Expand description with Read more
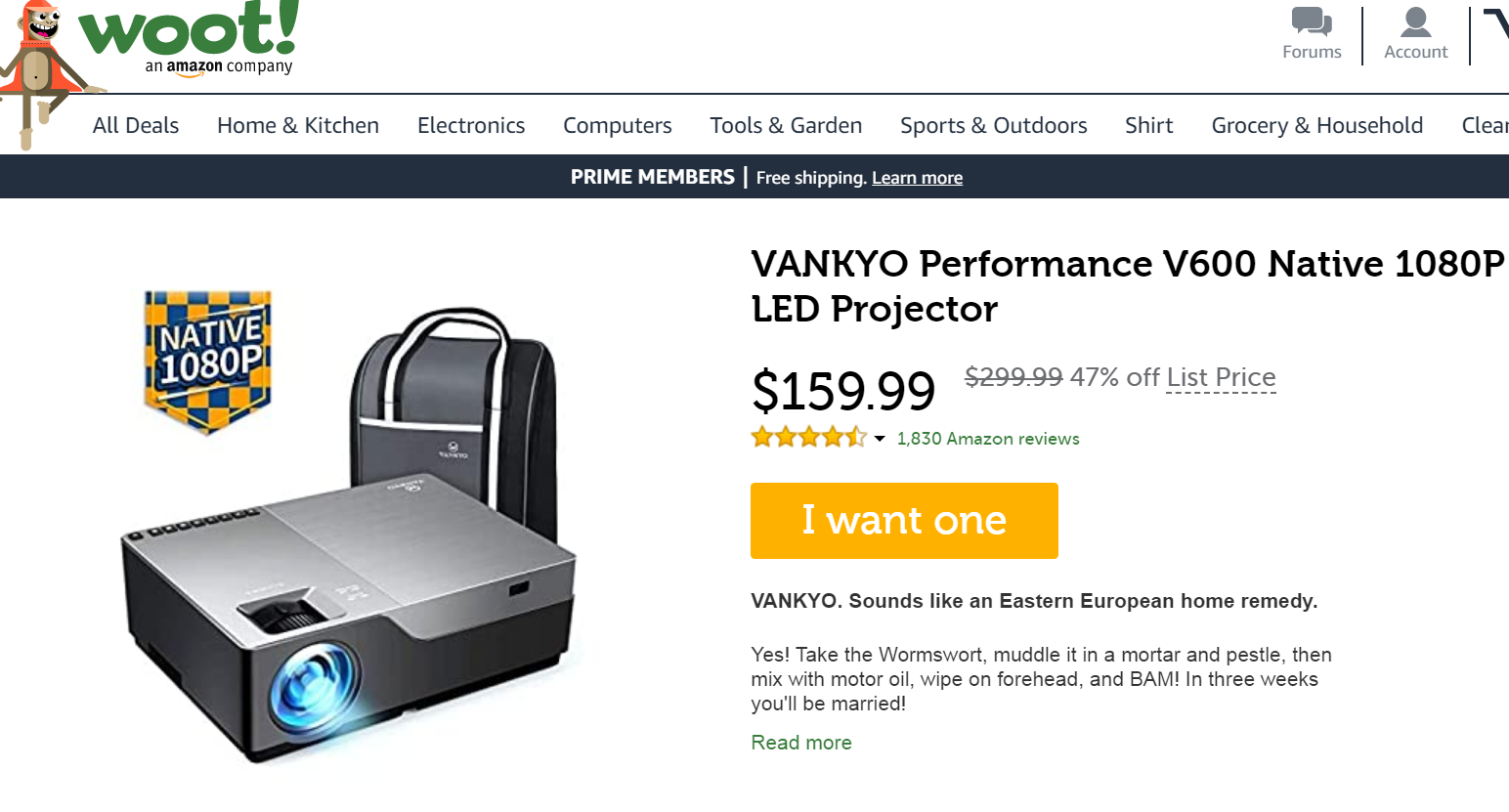Screen dimensions: 1509x812 click(801, 743)
